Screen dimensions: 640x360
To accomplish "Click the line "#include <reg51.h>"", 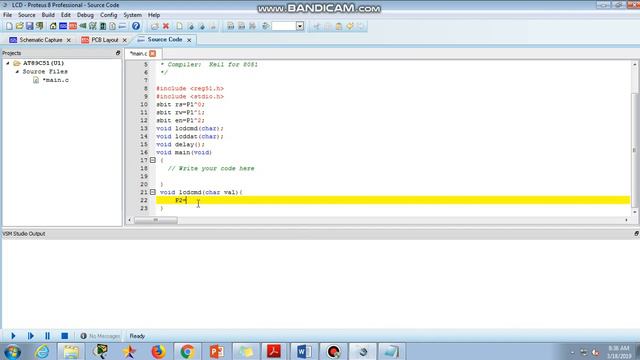I will pos(190,88).
